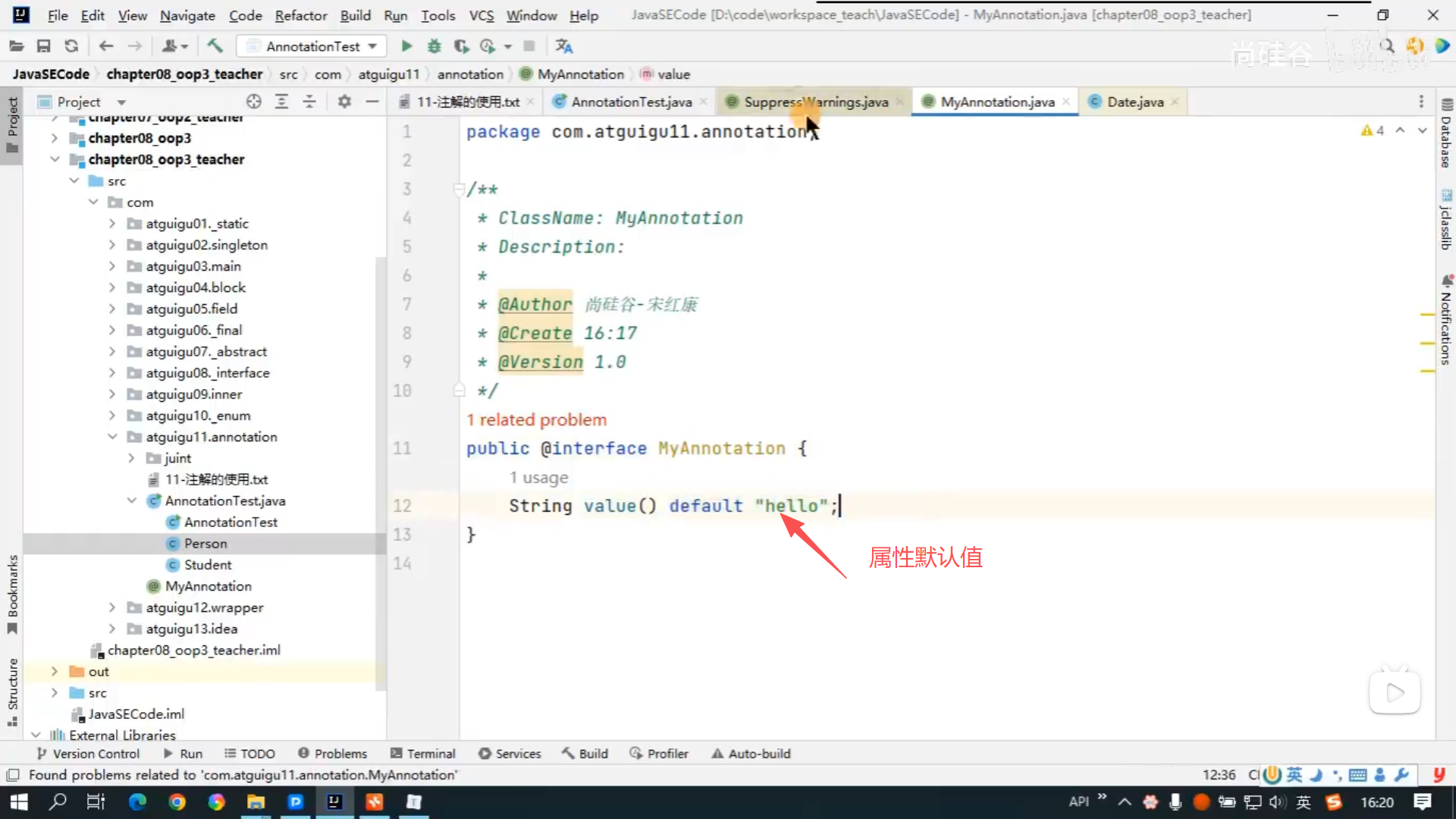Toggle the Structure tool window
The image size is (1456, 819).
click(x=12, y=690)
